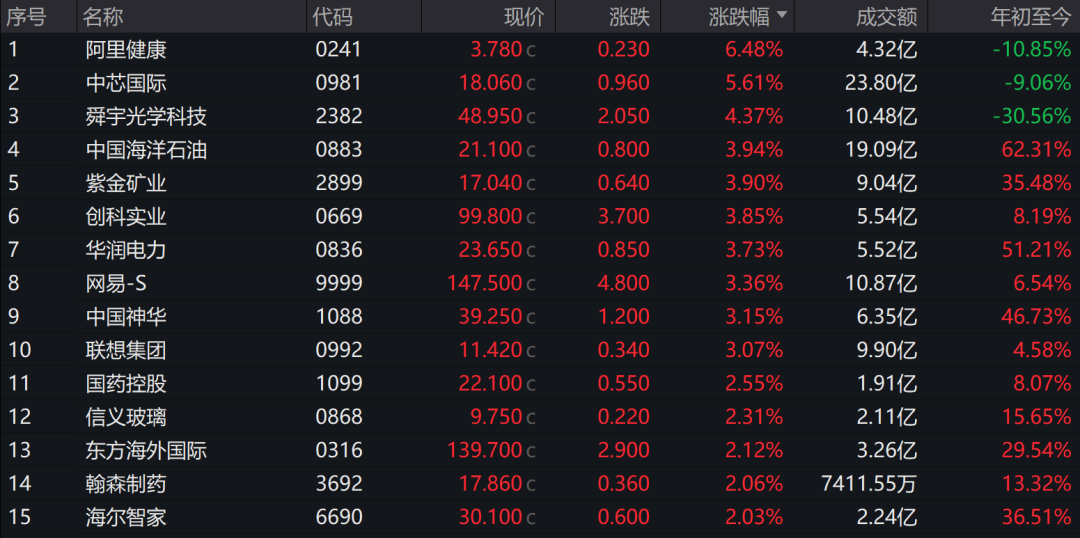Viewport: 1080px width, 538px height.
Task: Click the 名称 column header
Action: click(x=103, y=17)
